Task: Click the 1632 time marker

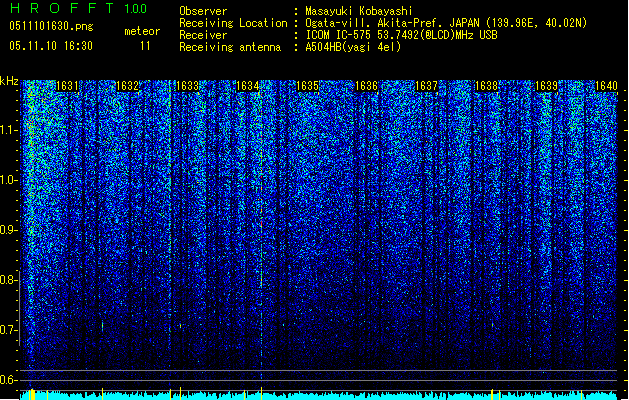Action: pos(127,86)
